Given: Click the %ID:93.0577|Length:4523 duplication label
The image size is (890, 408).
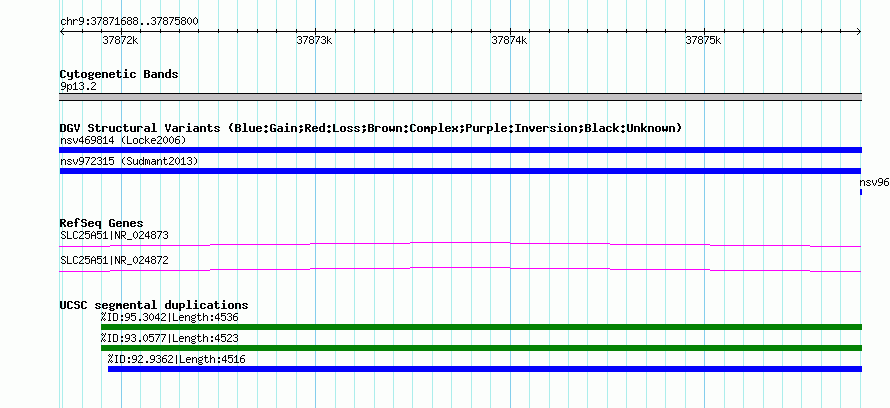Looking at the screenshot, I should pos(170,338).
